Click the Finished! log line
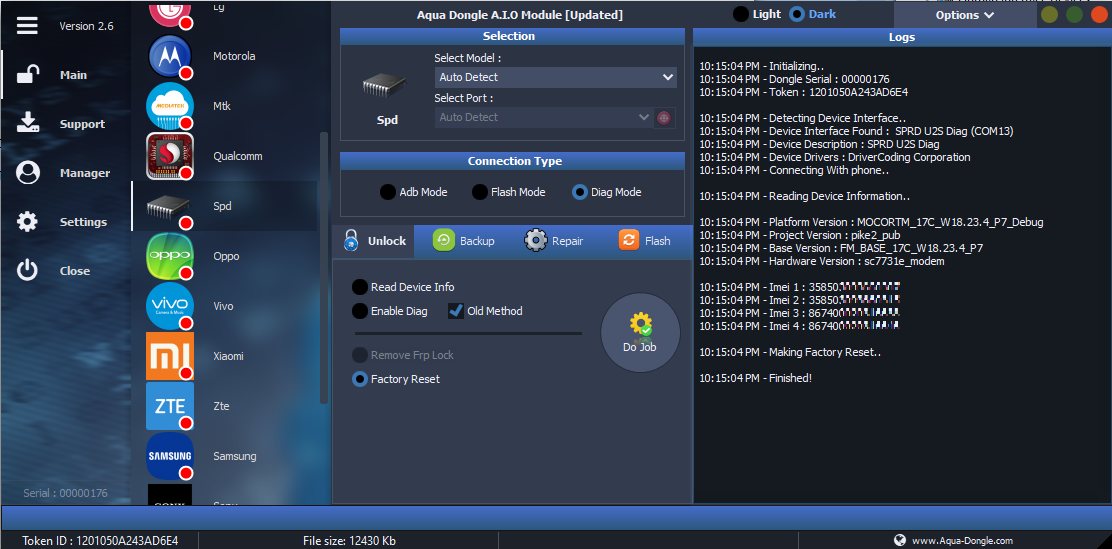The height and width of the screenshot is (549, 1112). coord(755,378)
